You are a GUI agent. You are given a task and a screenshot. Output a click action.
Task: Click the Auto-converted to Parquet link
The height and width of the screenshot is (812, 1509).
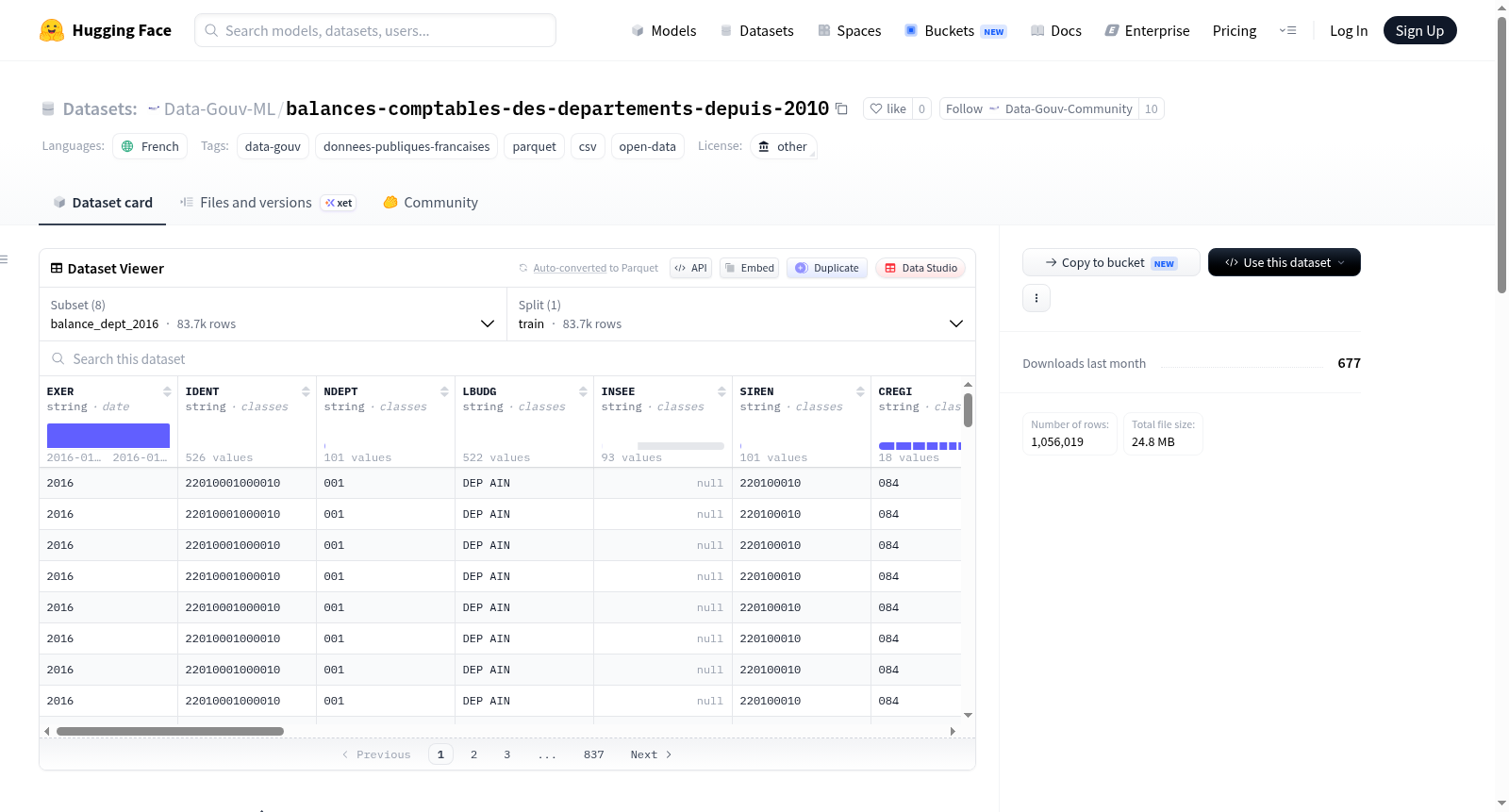pos(595,268)
